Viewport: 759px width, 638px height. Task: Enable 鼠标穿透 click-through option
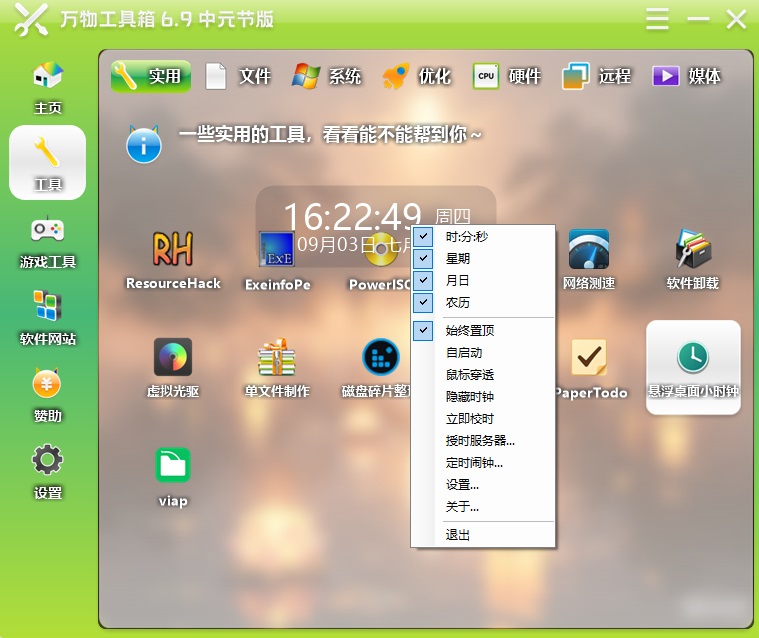[483, 375]
